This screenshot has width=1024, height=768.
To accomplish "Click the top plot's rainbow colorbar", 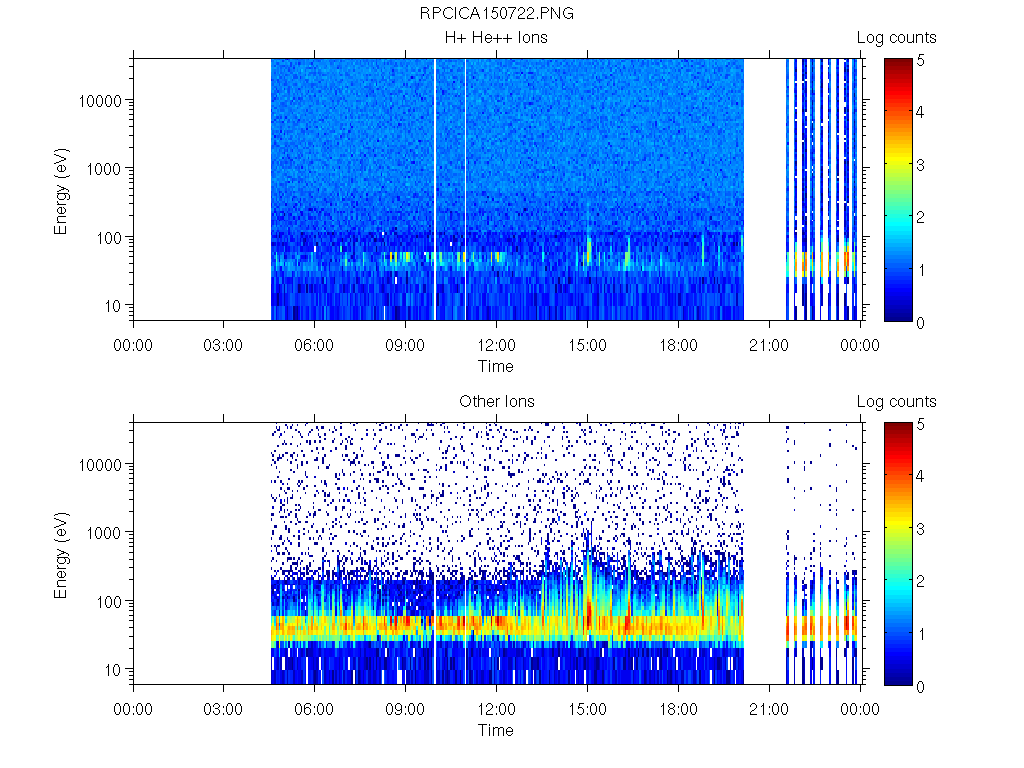I will pos(898,190).
